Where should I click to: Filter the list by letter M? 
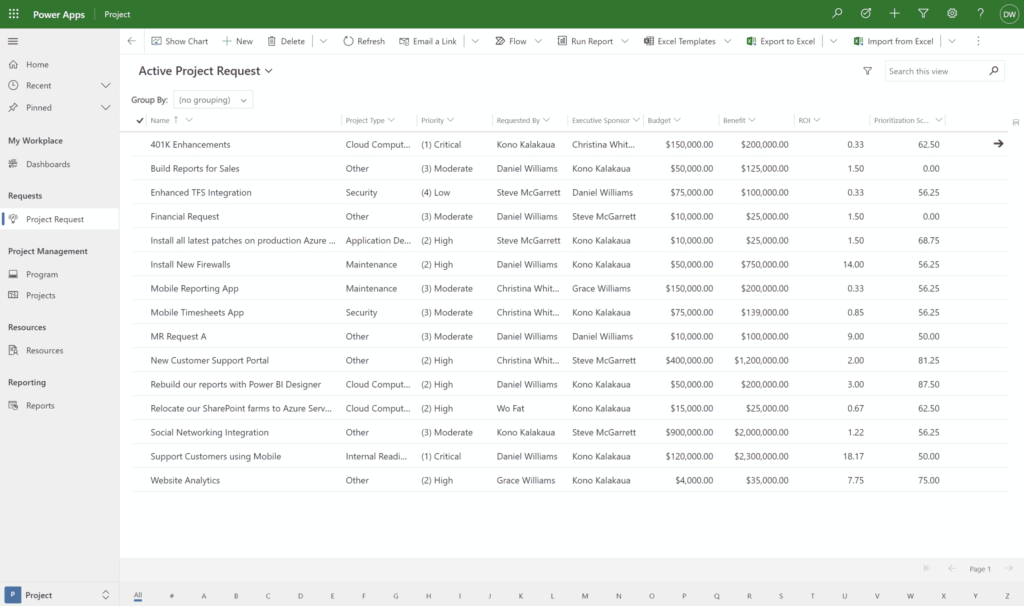584,596
